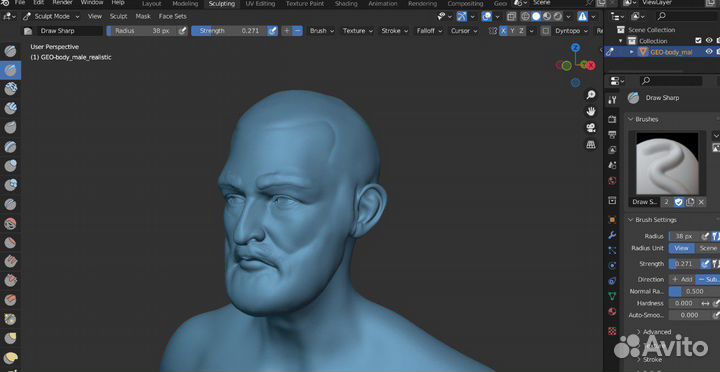Toggle X axis symmetry

(x=504, y=31)
